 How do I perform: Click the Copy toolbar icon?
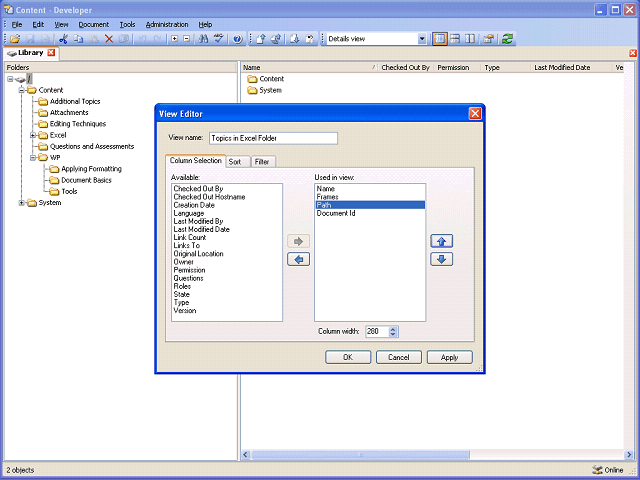coord(78,39)
